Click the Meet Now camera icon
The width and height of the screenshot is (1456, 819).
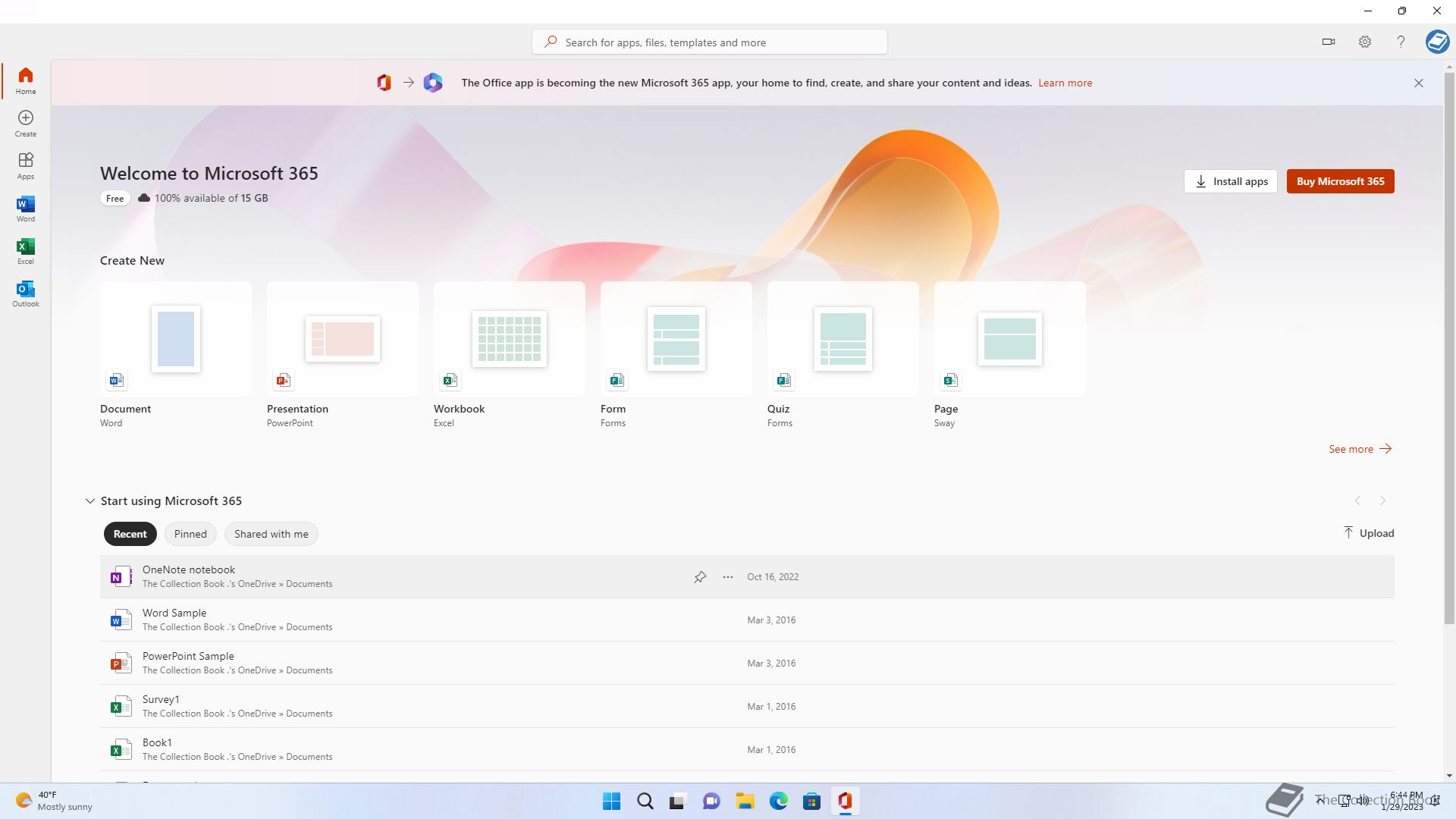tap(1328, 42)
